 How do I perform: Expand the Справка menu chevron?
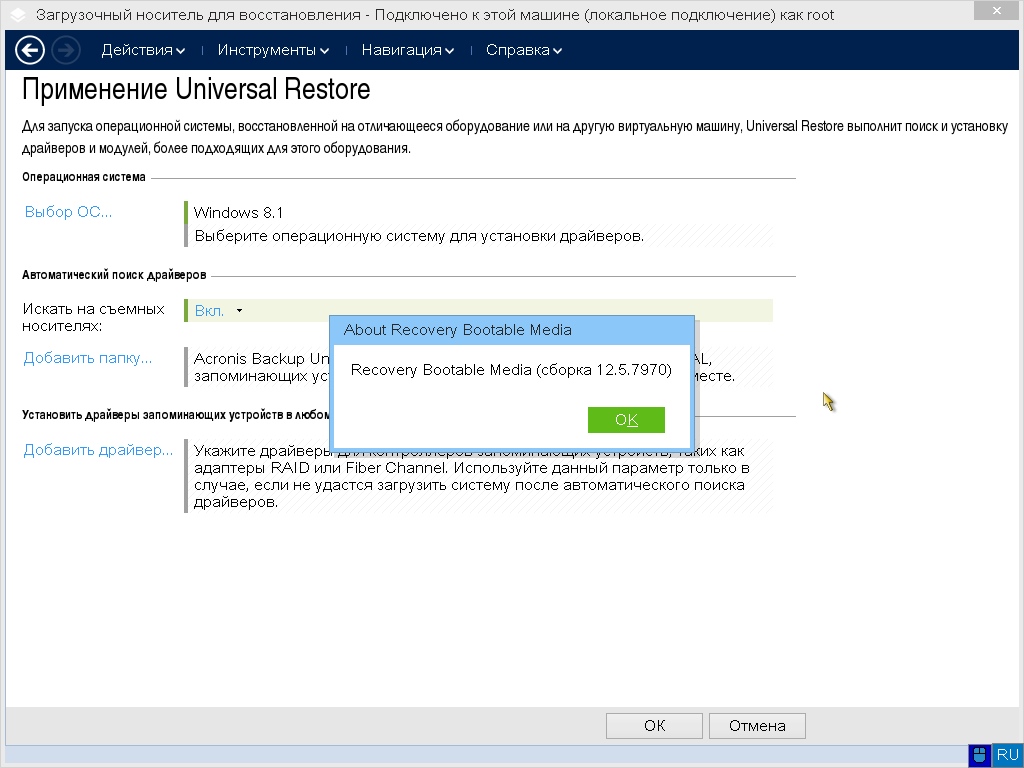point(556,50)
